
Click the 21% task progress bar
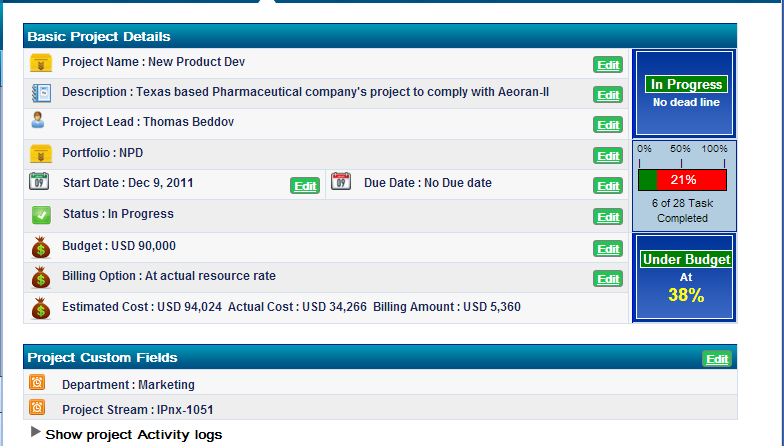point(683,180)
